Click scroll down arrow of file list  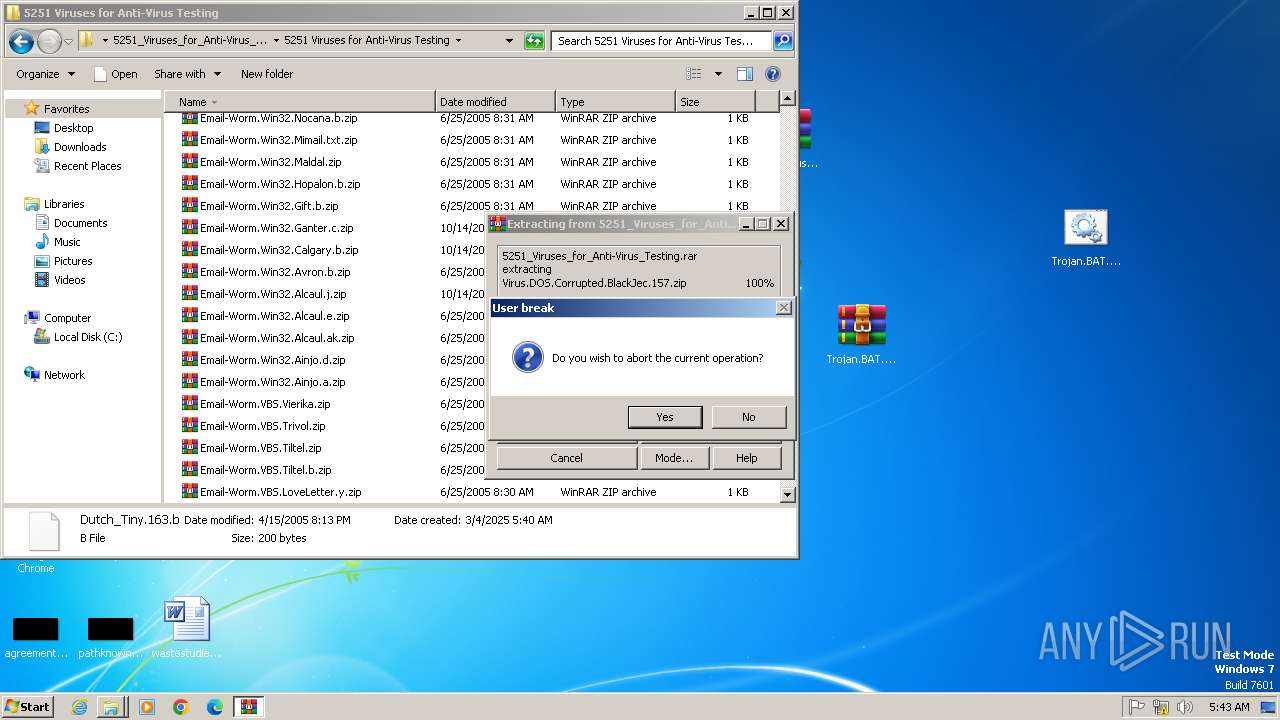pyautogui.click(x=787, y=494)
